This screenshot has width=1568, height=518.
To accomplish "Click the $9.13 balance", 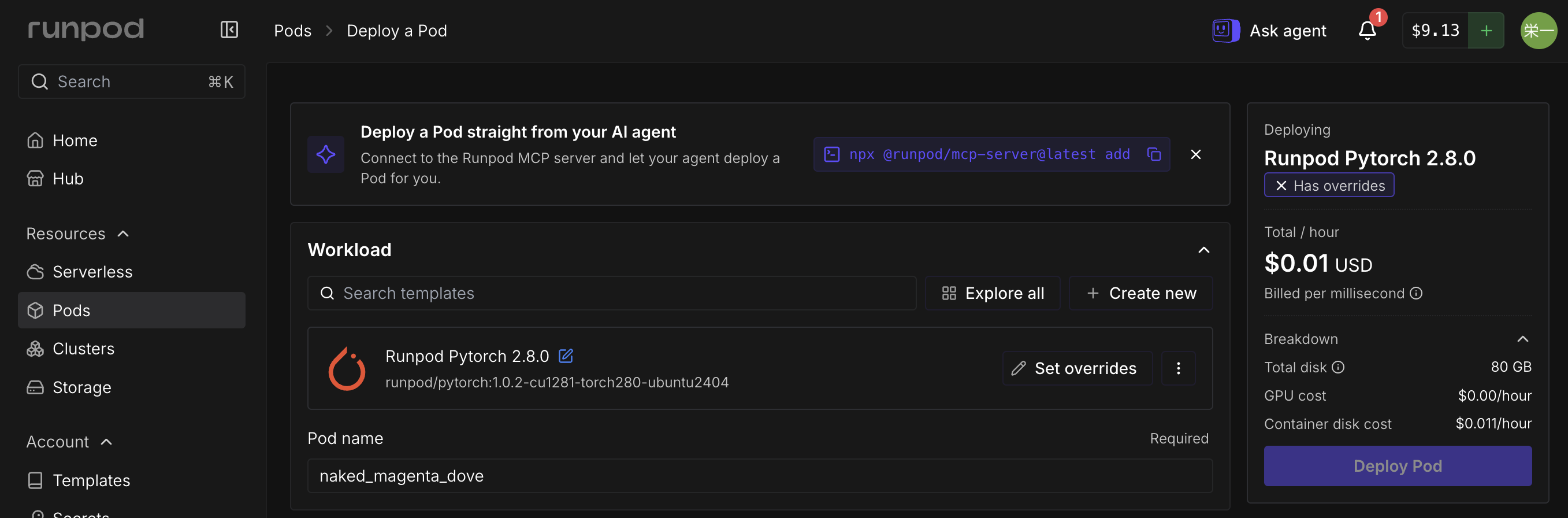I will coord(1435,31).
